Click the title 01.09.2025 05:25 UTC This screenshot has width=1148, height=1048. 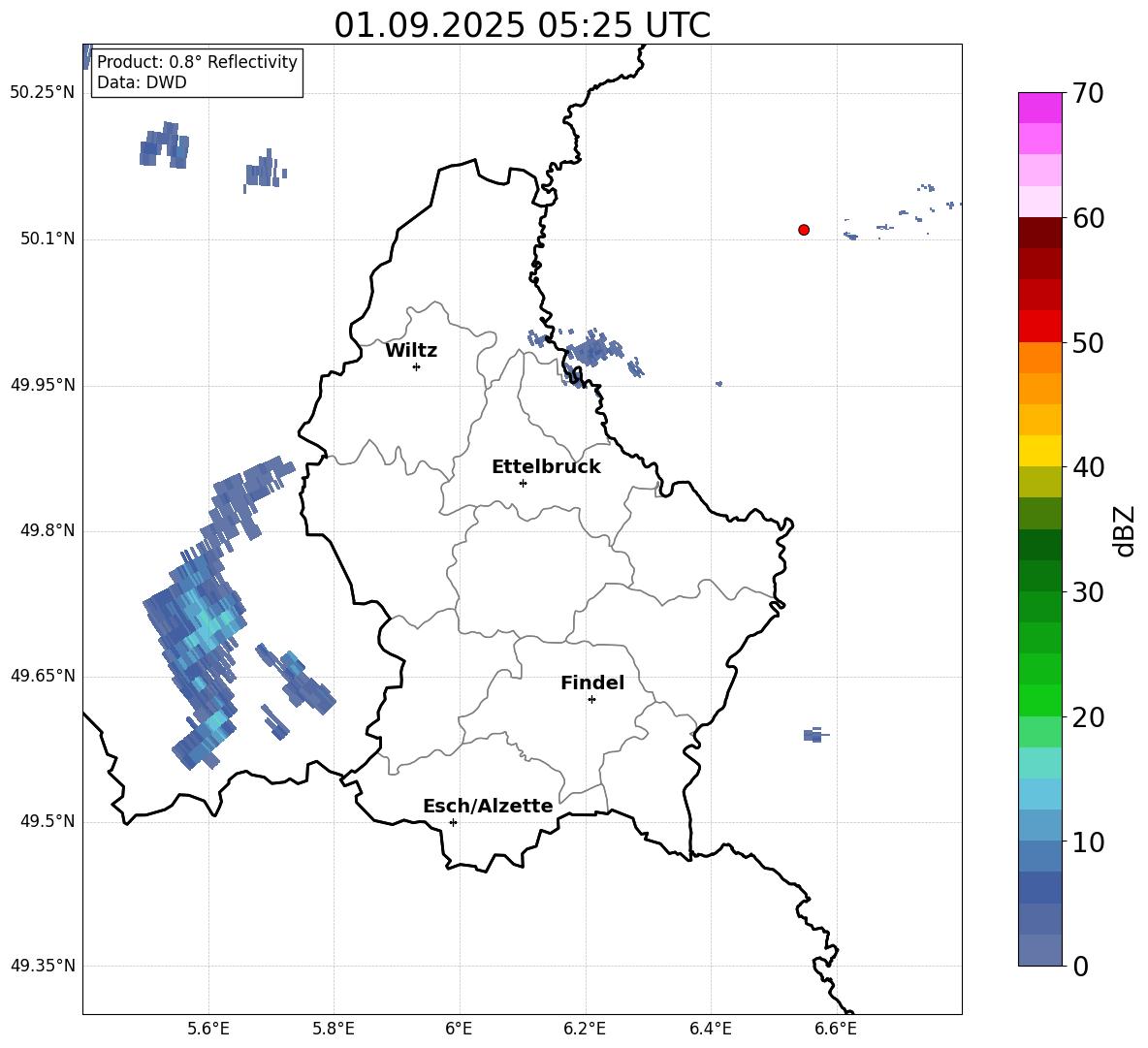[522, 25]
